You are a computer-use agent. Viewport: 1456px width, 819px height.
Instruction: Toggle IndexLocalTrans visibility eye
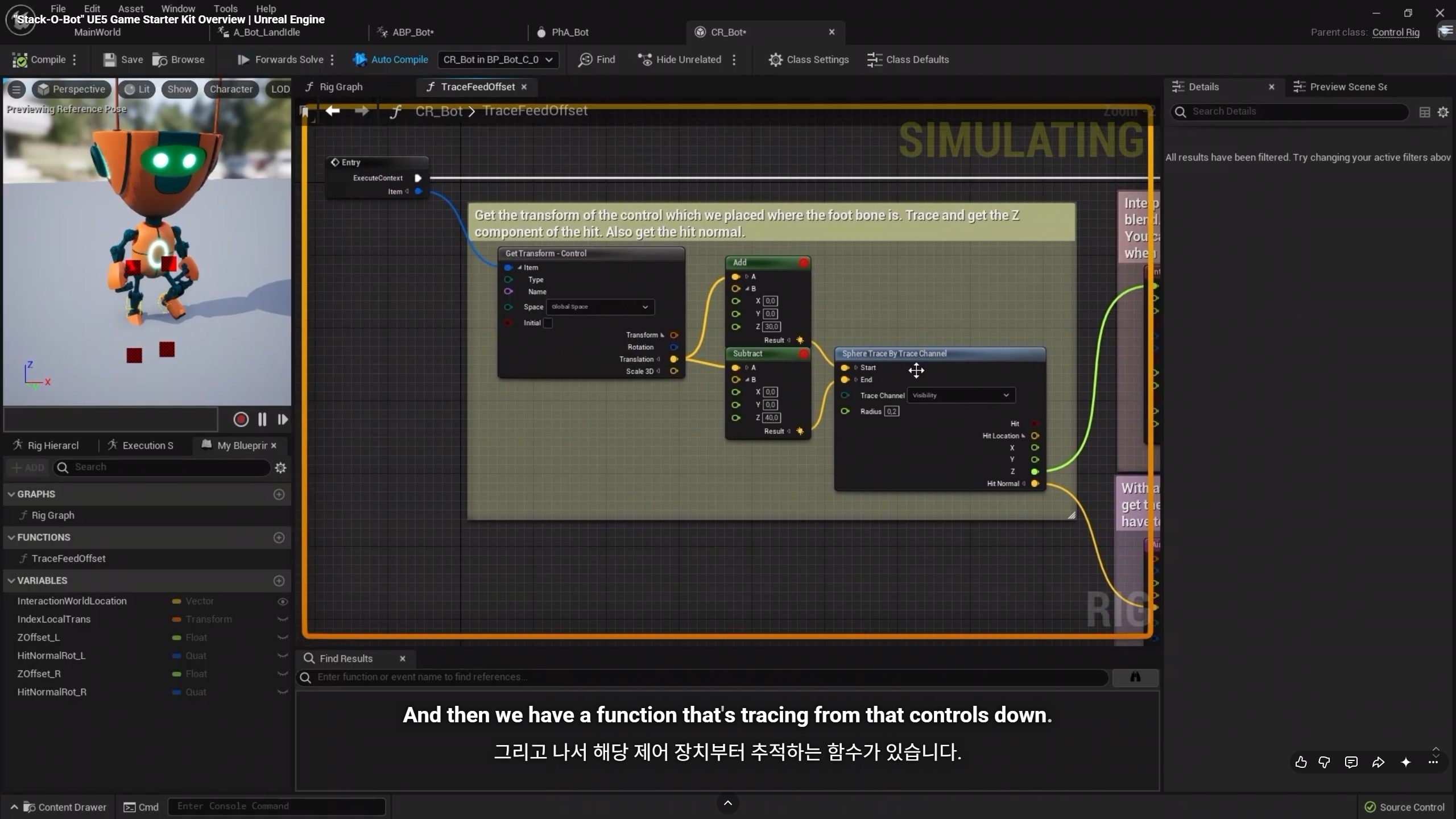282,619
